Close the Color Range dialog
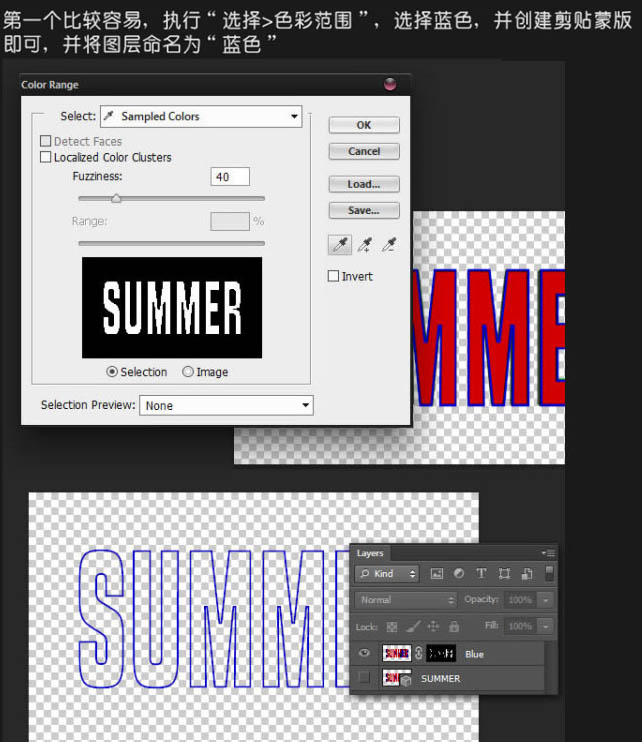Screen dimensions: 642x742 coord(390,84)
